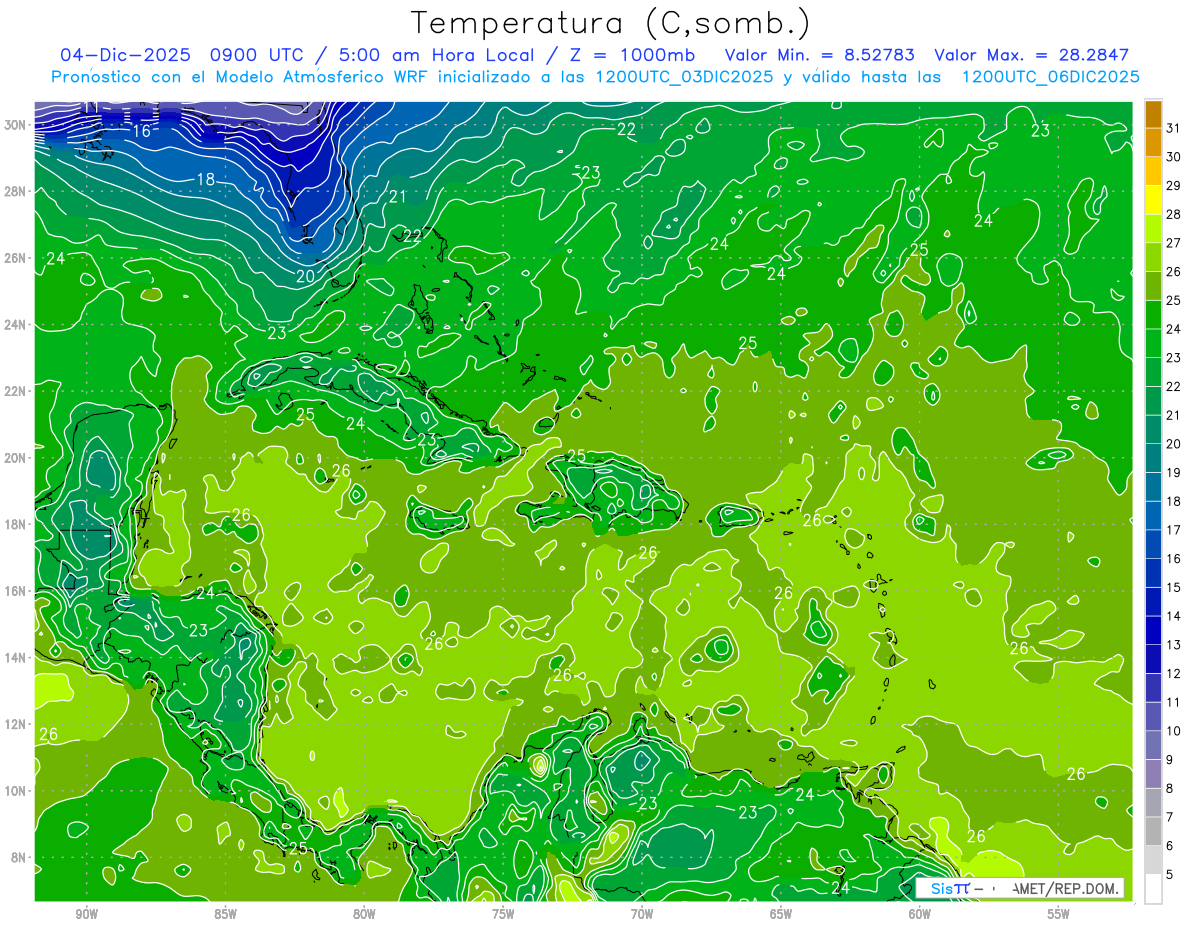Screen dimensions: 1200x927
Task: Pick the lime legend swatch between 27 and 28
Action: (x=1153, y=229)
